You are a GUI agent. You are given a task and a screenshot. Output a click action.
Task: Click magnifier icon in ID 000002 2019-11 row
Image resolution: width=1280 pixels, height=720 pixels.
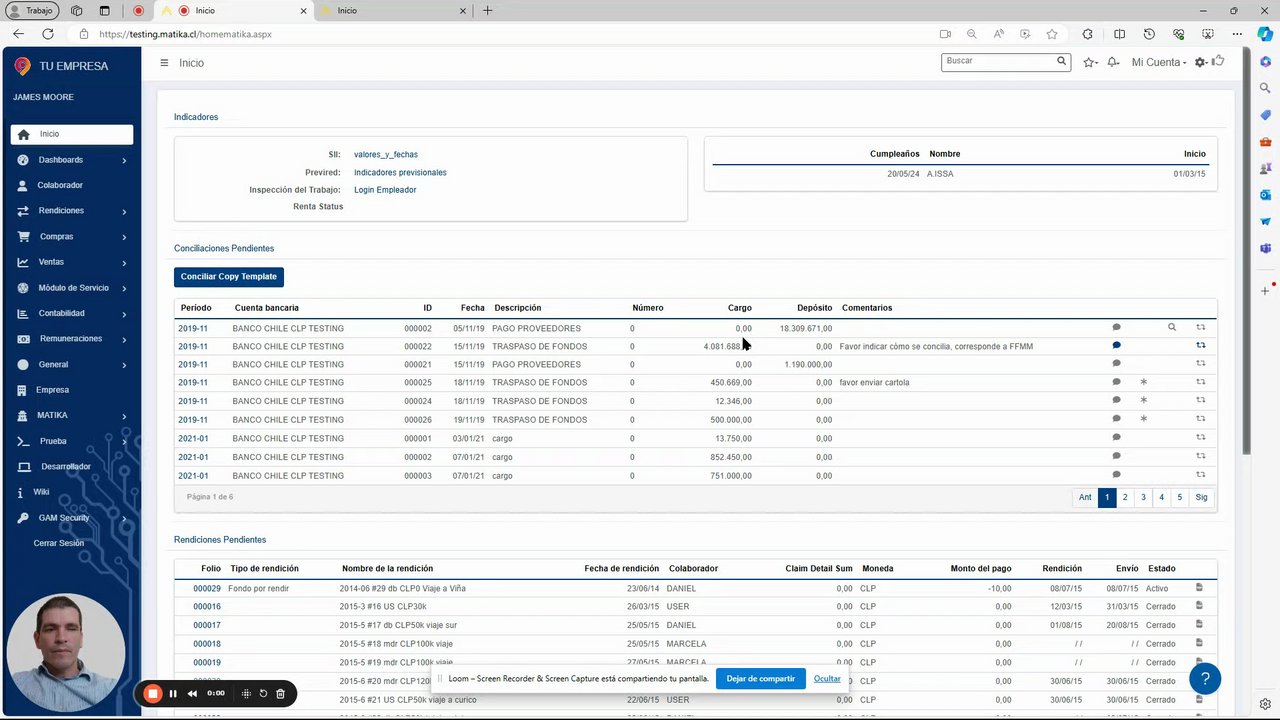click(x=1172, y=327)
